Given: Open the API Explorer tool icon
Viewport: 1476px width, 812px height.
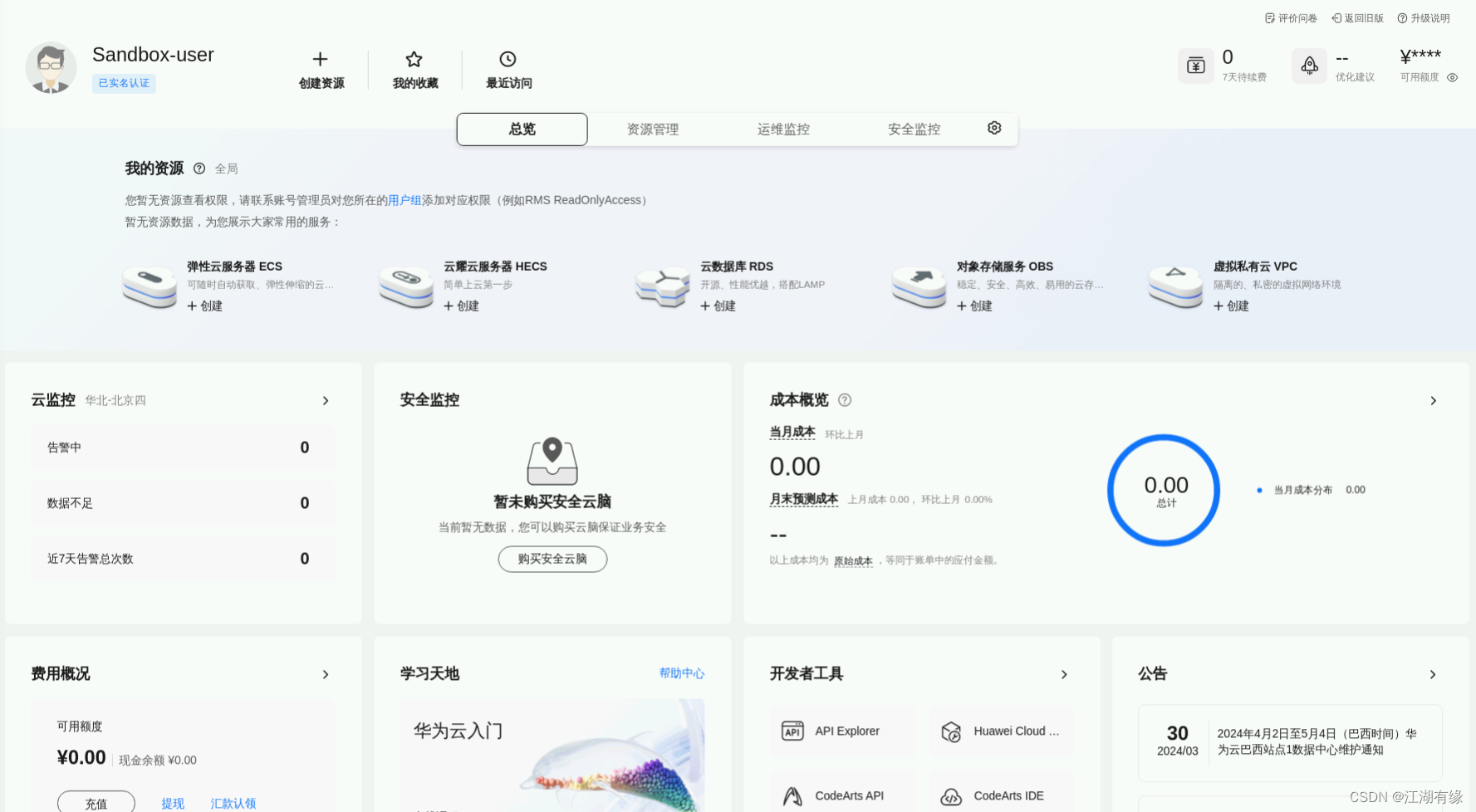Looking at the screenshot, I should coord(792,731).
